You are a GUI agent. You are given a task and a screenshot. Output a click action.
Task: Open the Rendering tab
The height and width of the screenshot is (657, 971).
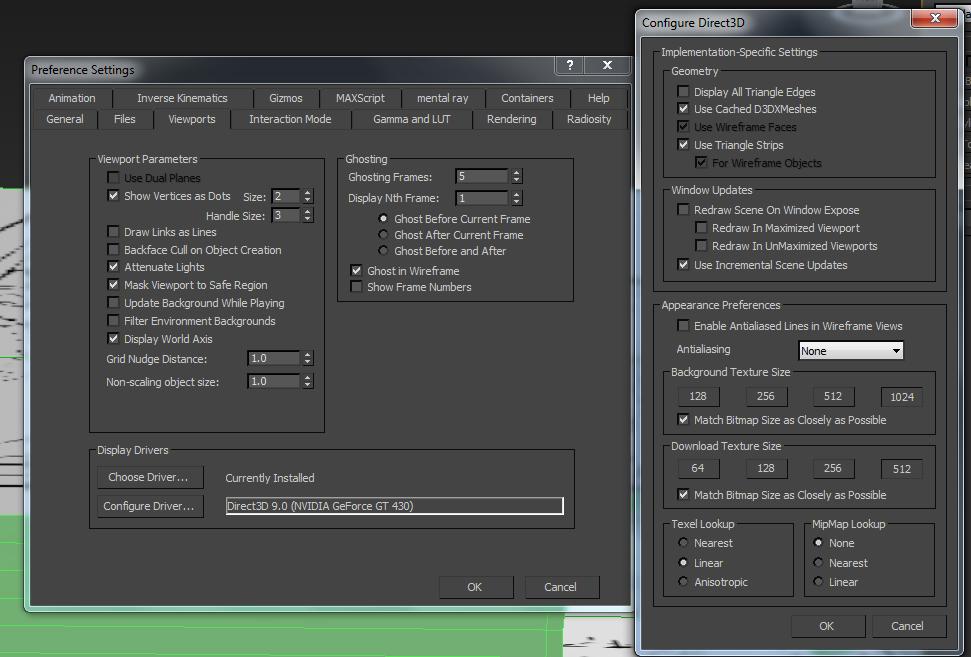click(x=512, y=119)
